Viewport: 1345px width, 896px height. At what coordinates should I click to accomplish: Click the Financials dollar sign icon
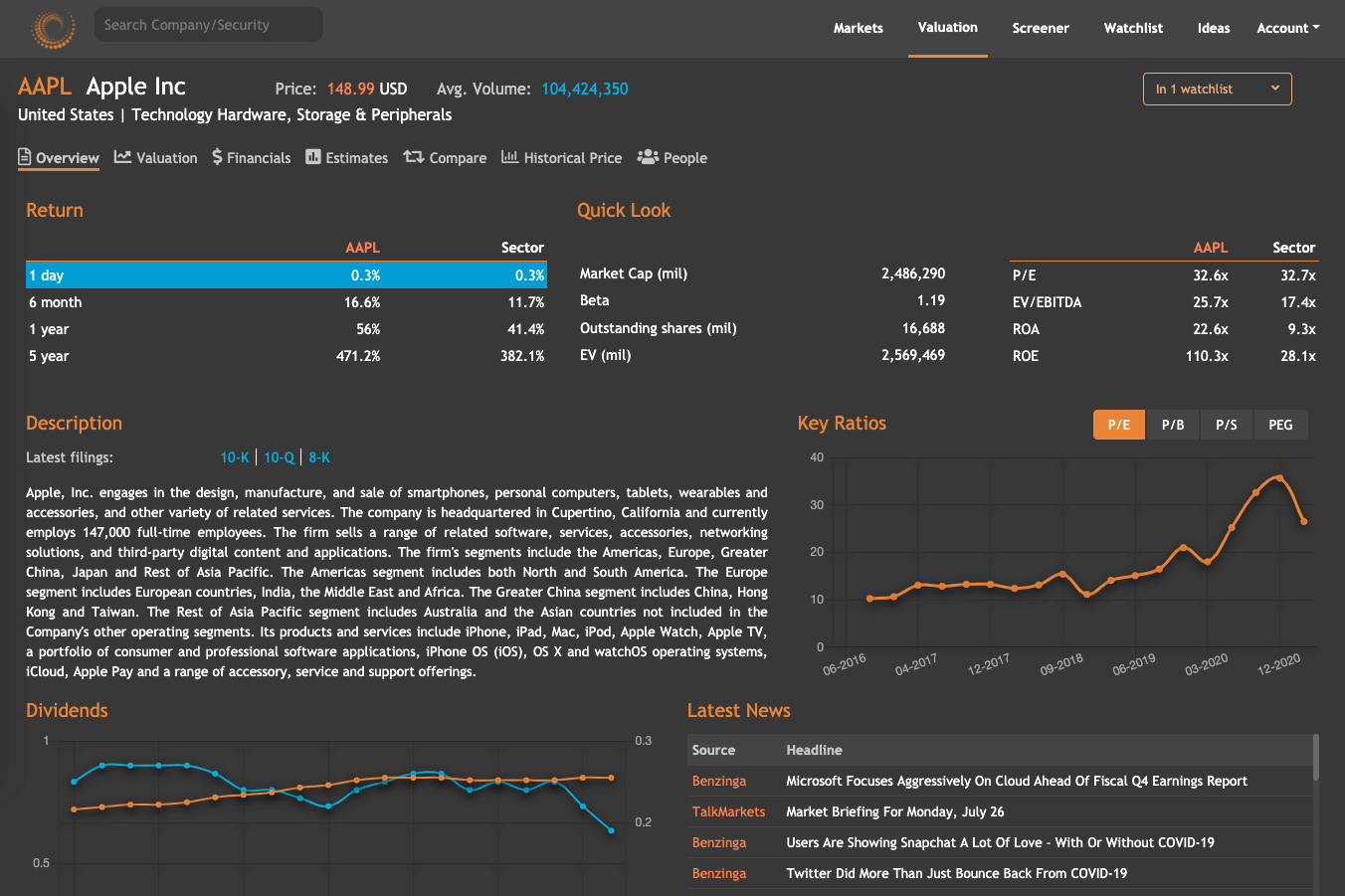pyautogui.click(x=217, y=157)
